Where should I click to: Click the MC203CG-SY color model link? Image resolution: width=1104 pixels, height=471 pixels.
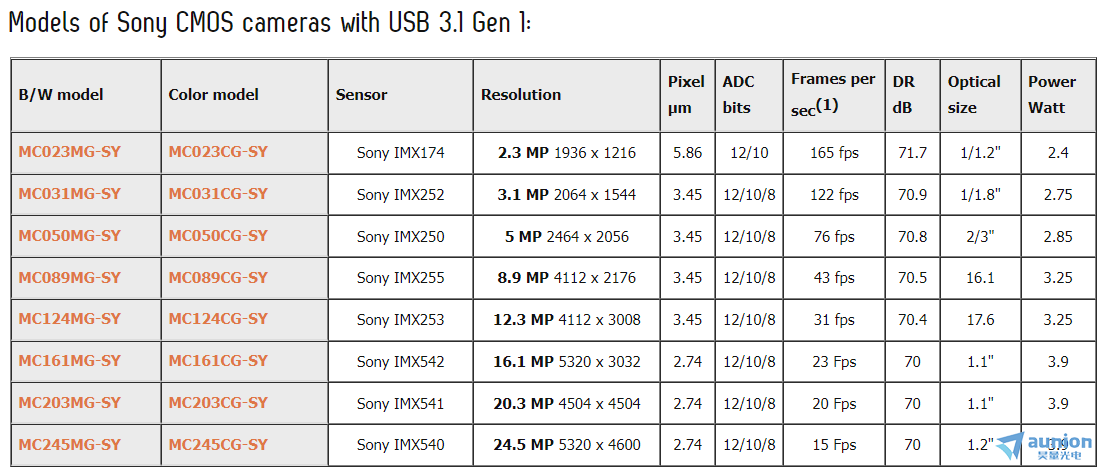(218, 403)
